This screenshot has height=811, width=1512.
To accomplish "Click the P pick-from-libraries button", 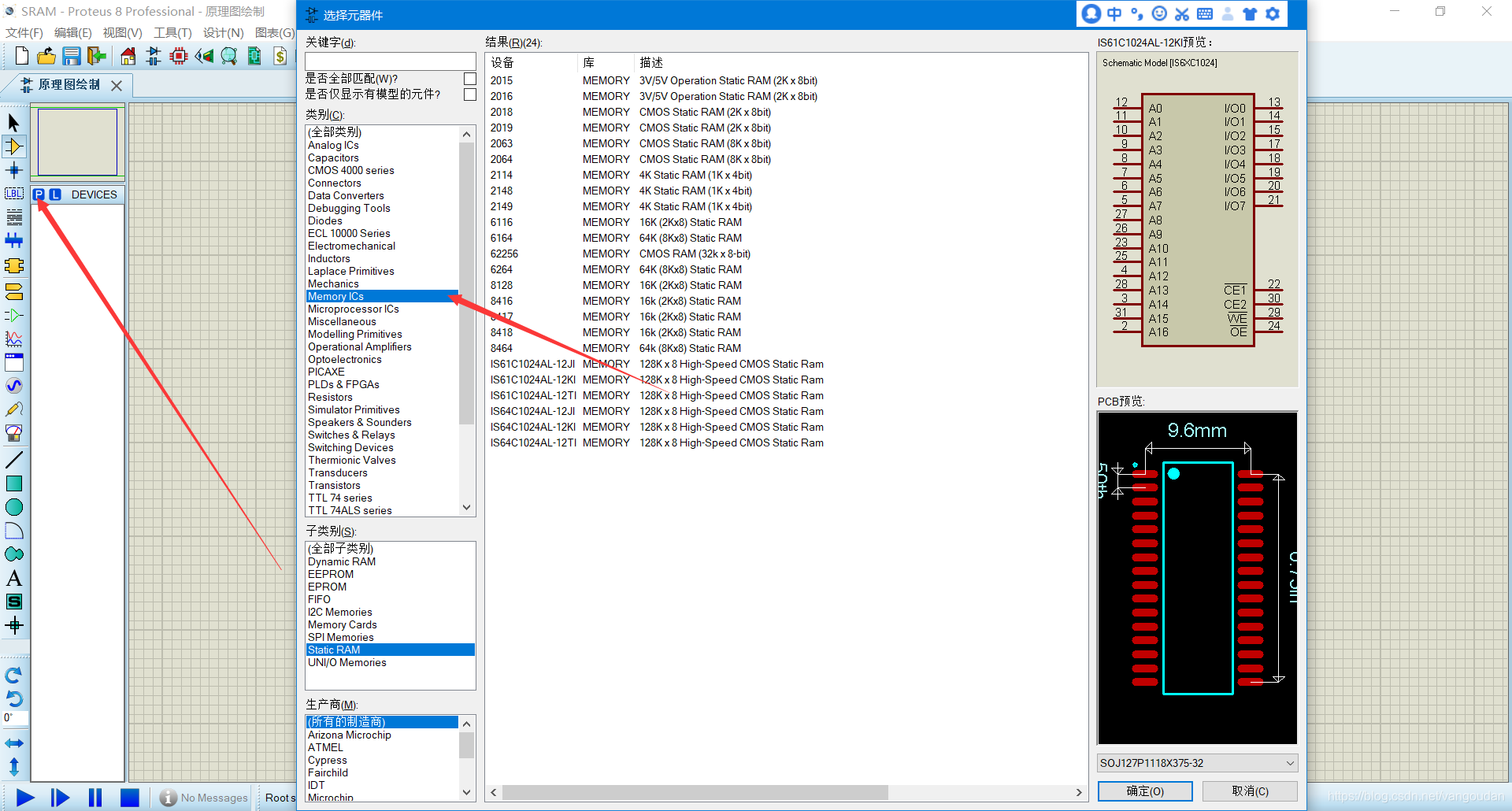I will 39,194.
